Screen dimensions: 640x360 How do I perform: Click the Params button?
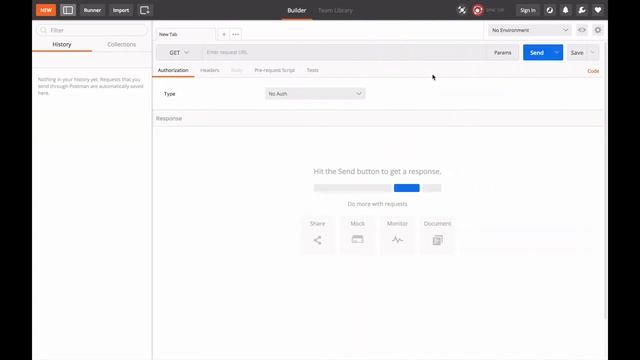pos(502,53)
